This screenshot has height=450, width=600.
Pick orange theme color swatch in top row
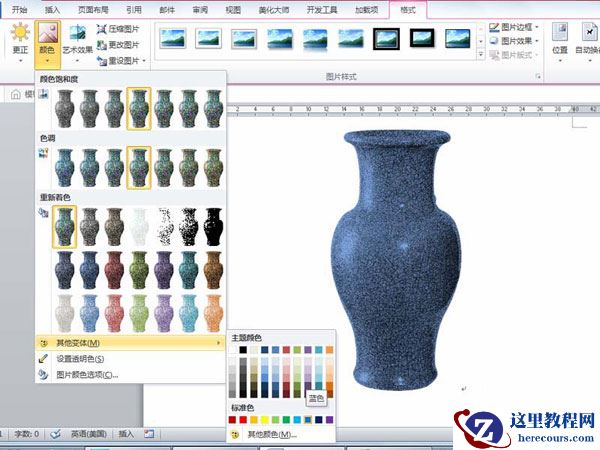pos(329,350)
